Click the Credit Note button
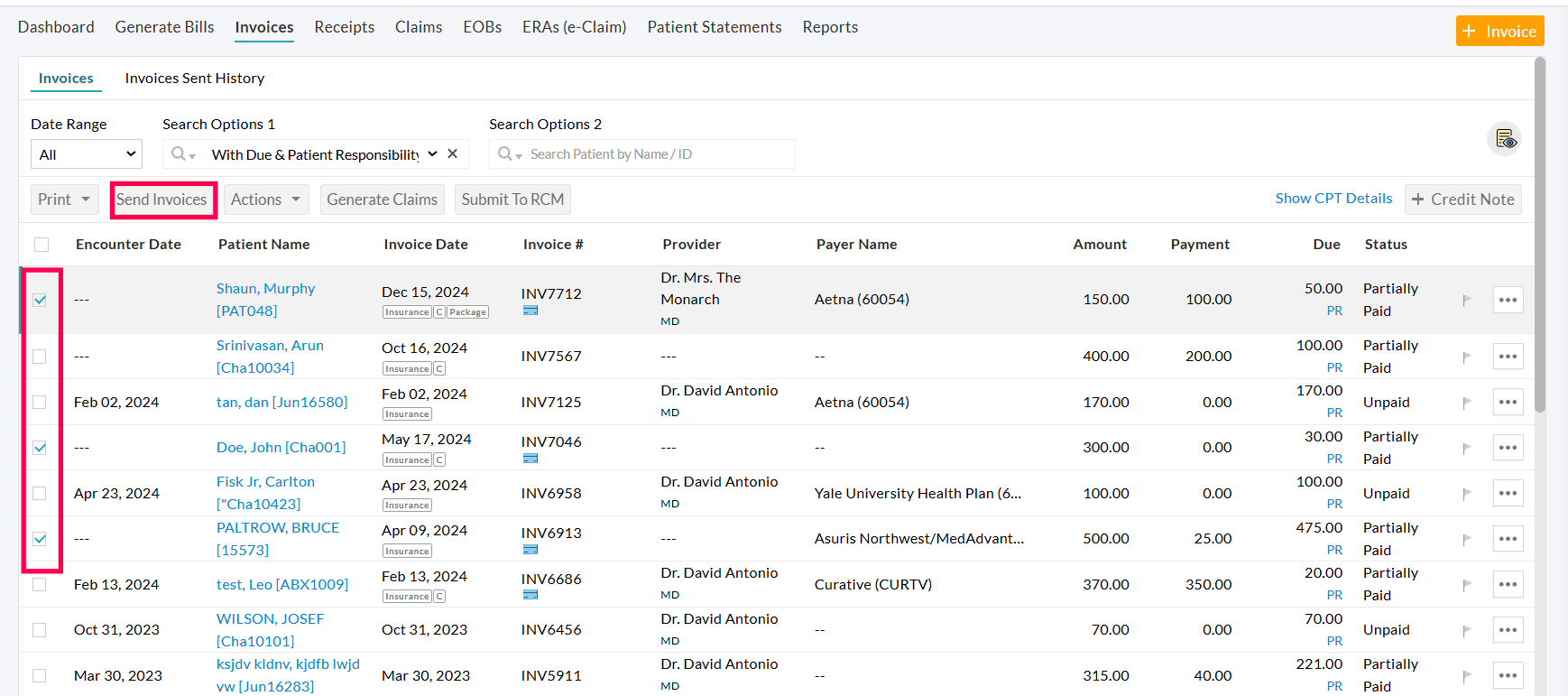Viewport: 1568px width, 696px height. (1463, 200)
